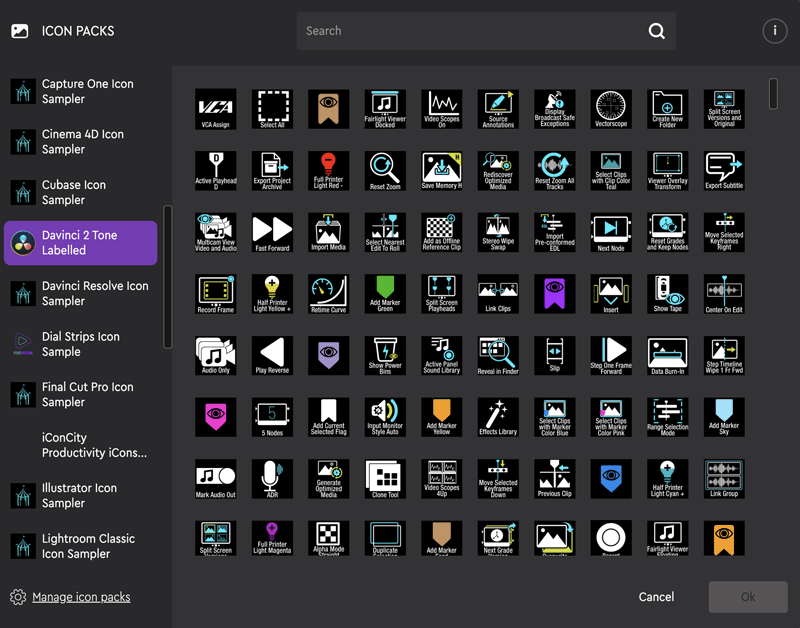Pick the Effects Library icon
This screenshot has width=800, height=628.
[x=498, y=417]
